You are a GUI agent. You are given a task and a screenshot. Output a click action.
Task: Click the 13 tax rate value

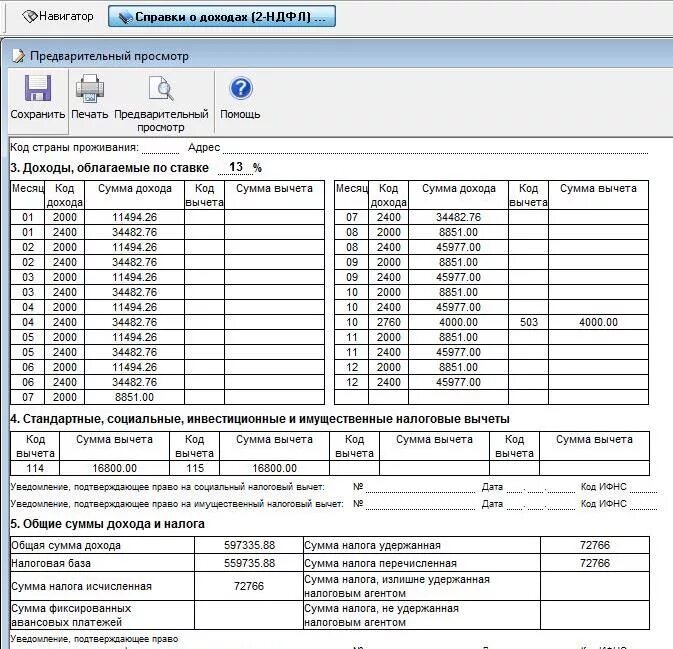coord(236,167)
